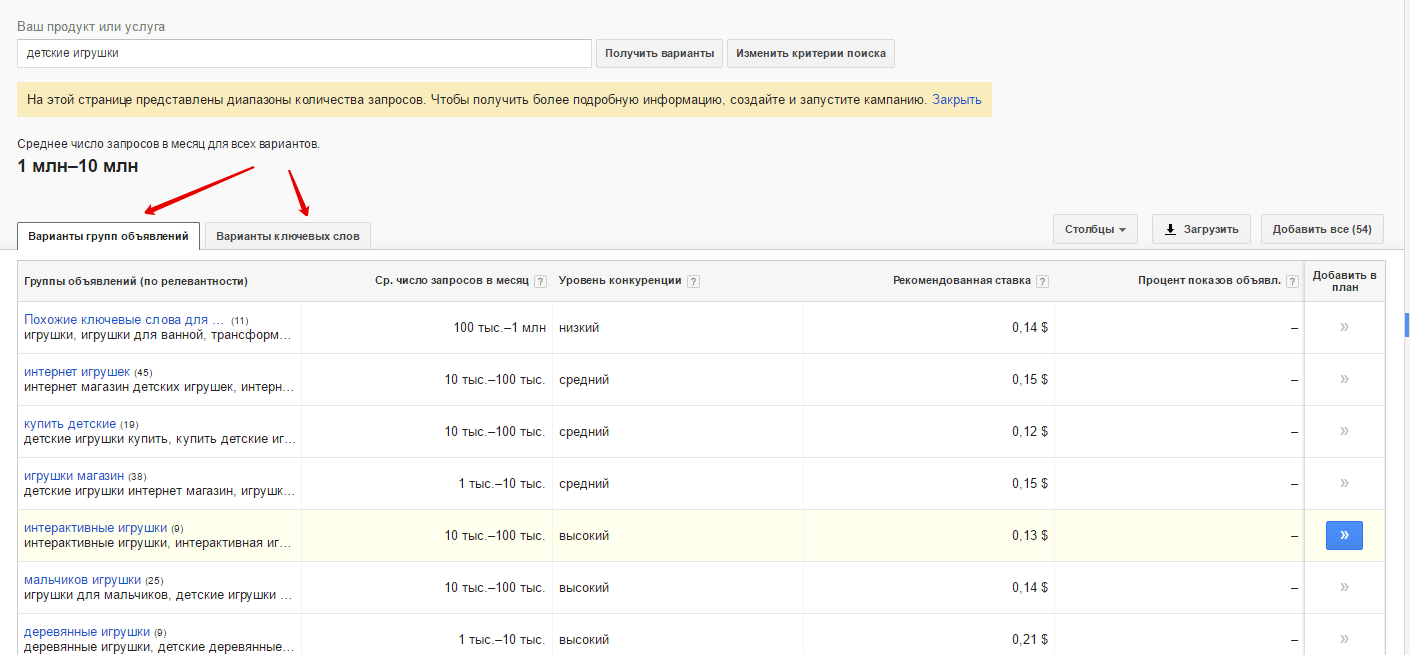1410x655 pixels.
Task: Sort by 'Группы объявлений (по релевантности)' header
Action: [136, 281]
